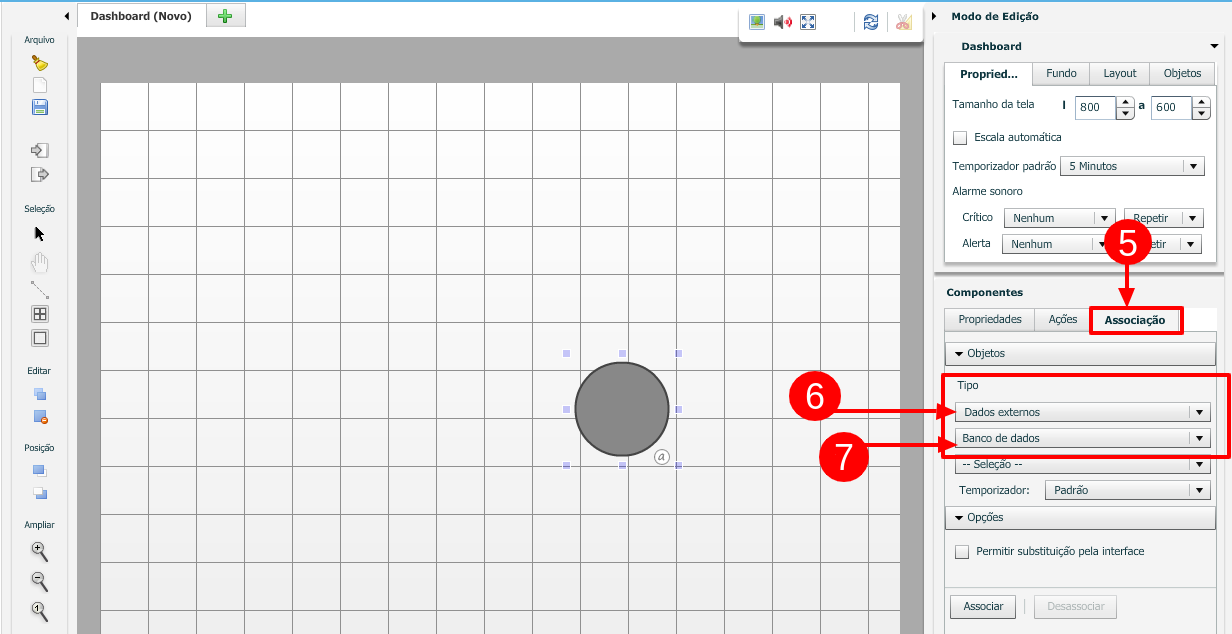Click the broom clear icon under Arquivo
Image resolution: width=1232 pixels, height=634 pixels.
(x=40, y=63)
